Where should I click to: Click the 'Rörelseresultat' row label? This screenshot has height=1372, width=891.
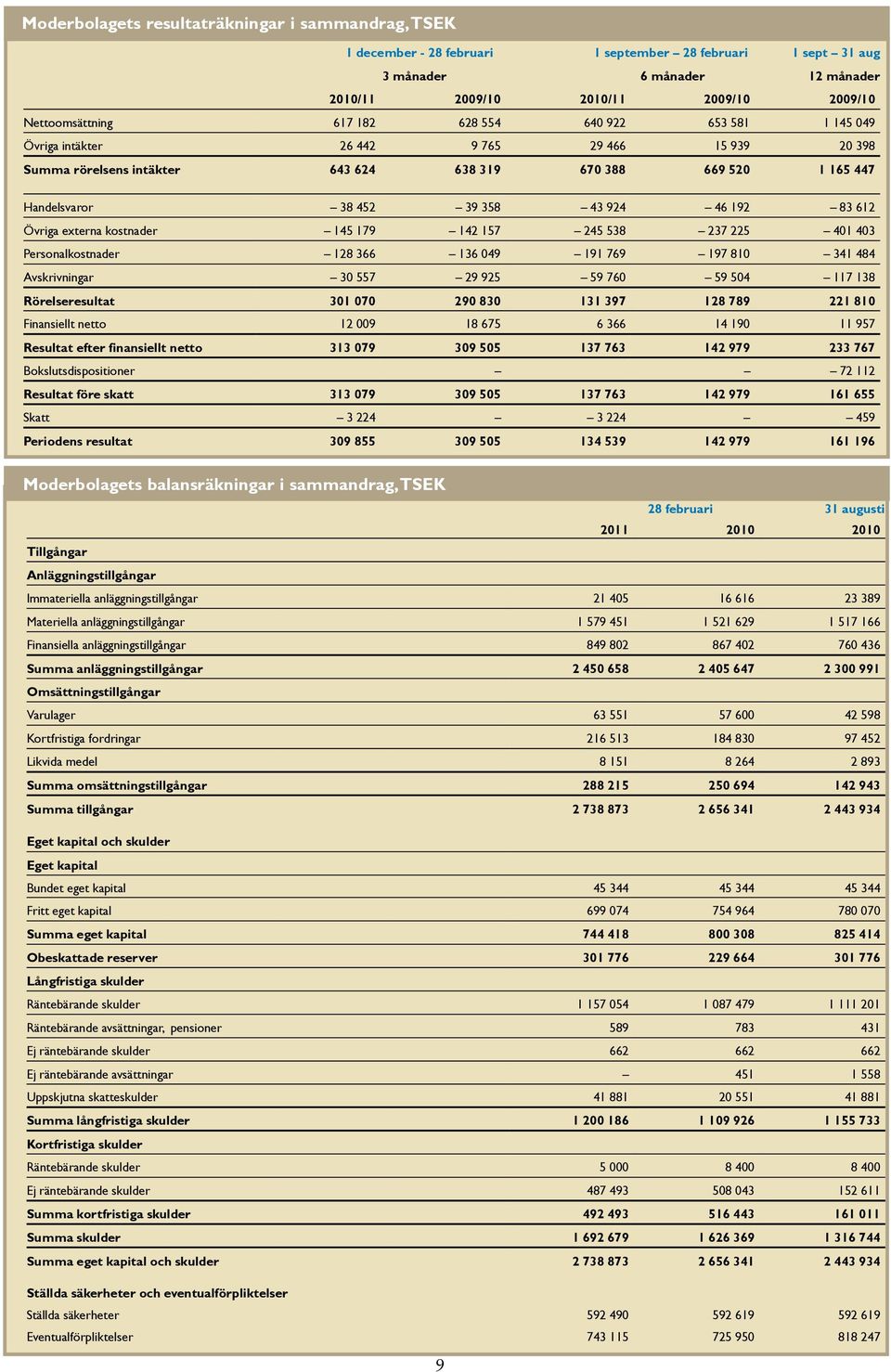tap(70, 301)
